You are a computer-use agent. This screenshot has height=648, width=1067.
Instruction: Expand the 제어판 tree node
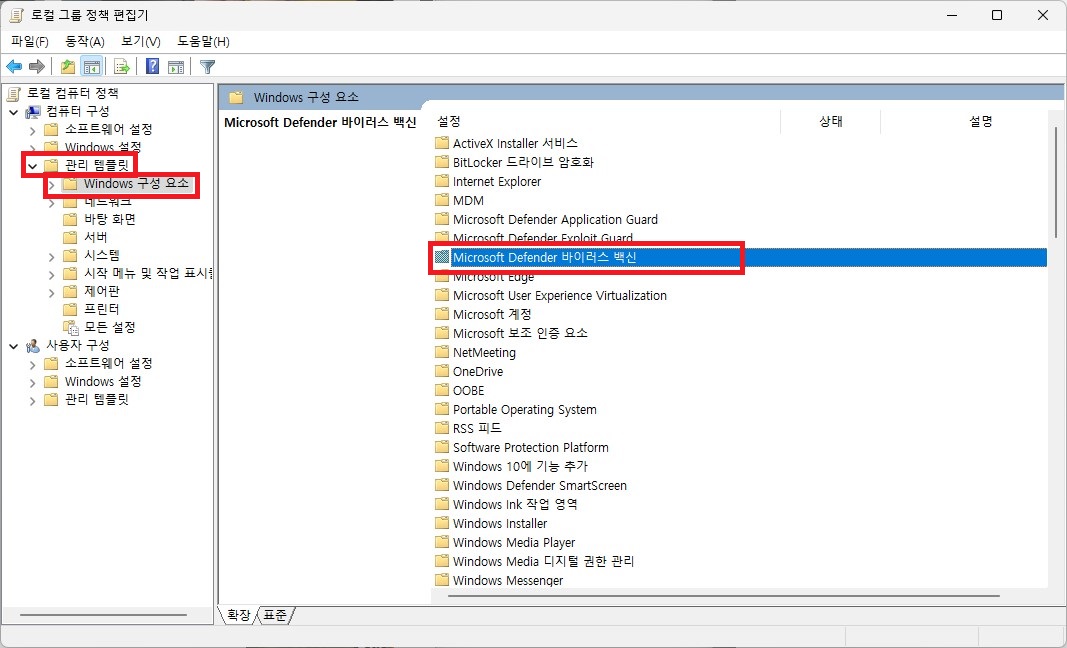click(52, 292)
